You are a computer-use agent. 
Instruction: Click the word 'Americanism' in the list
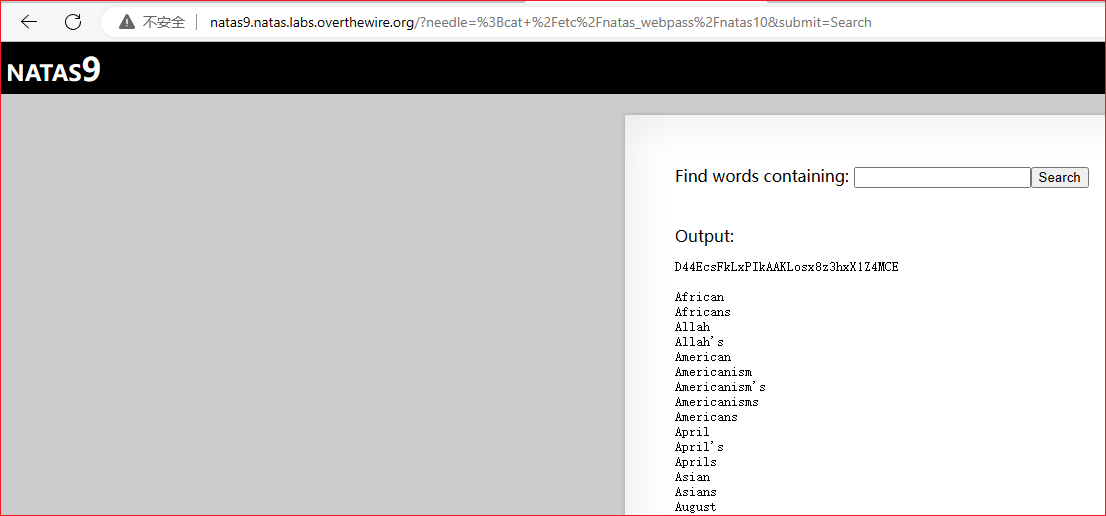(x=713, y=372)
